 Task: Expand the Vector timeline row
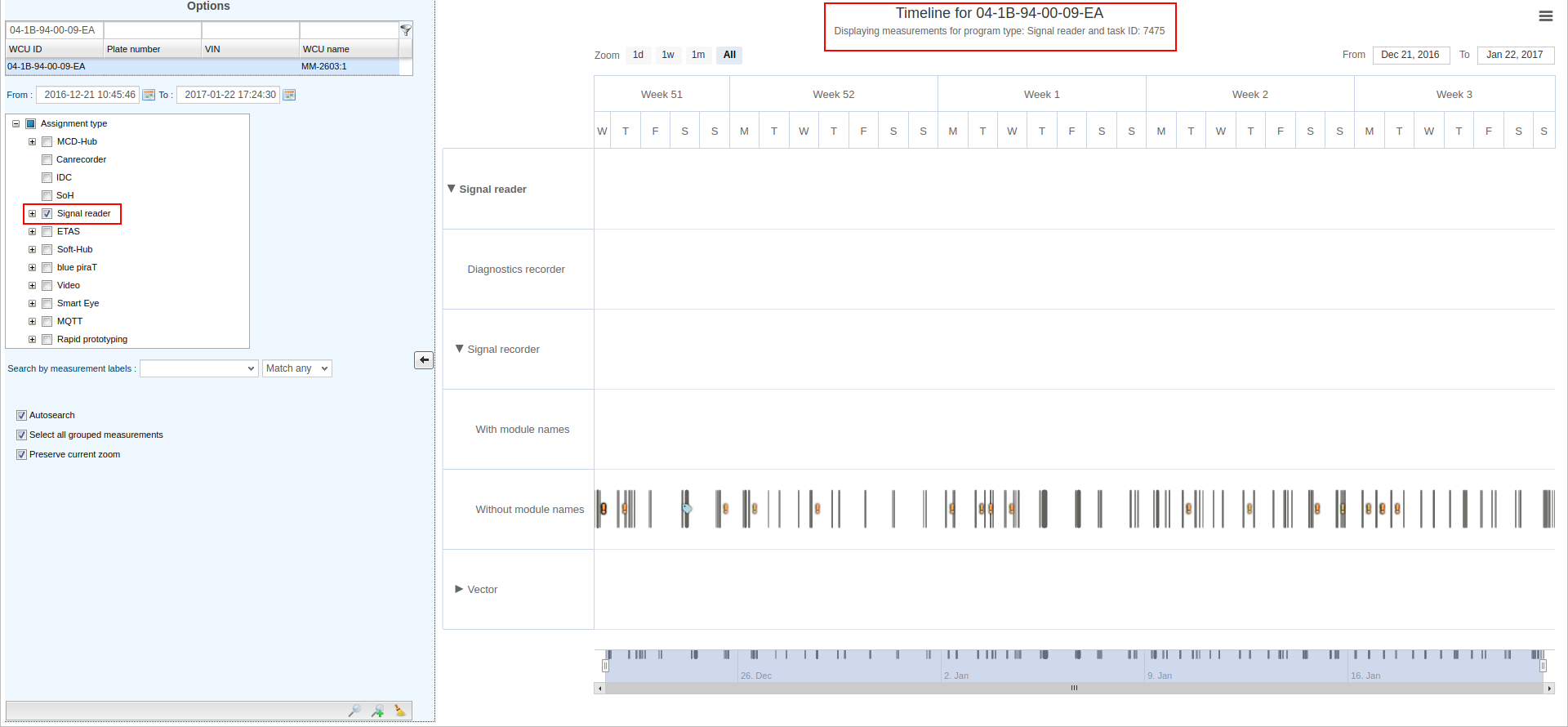coord(459,589)
